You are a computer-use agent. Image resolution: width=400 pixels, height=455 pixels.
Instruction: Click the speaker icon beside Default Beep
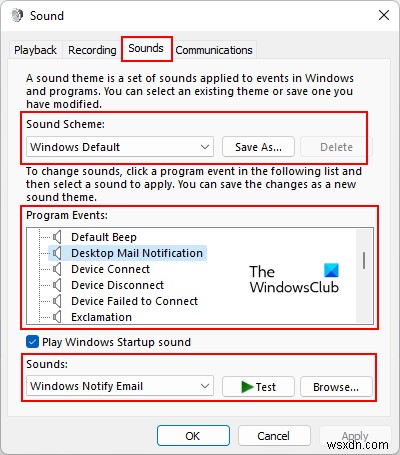57,237
